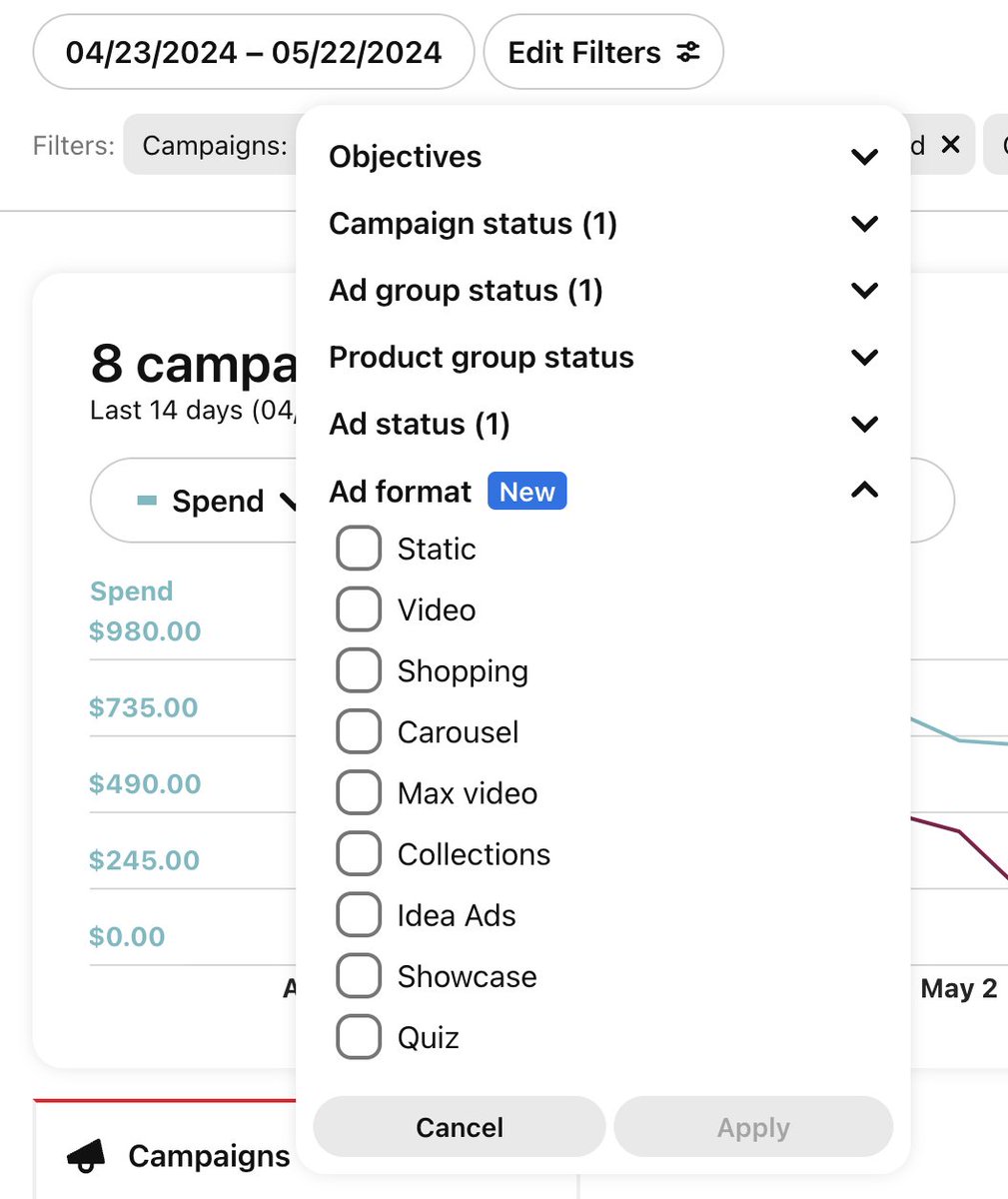Click the $0.00 axis label

coord(127,936)
